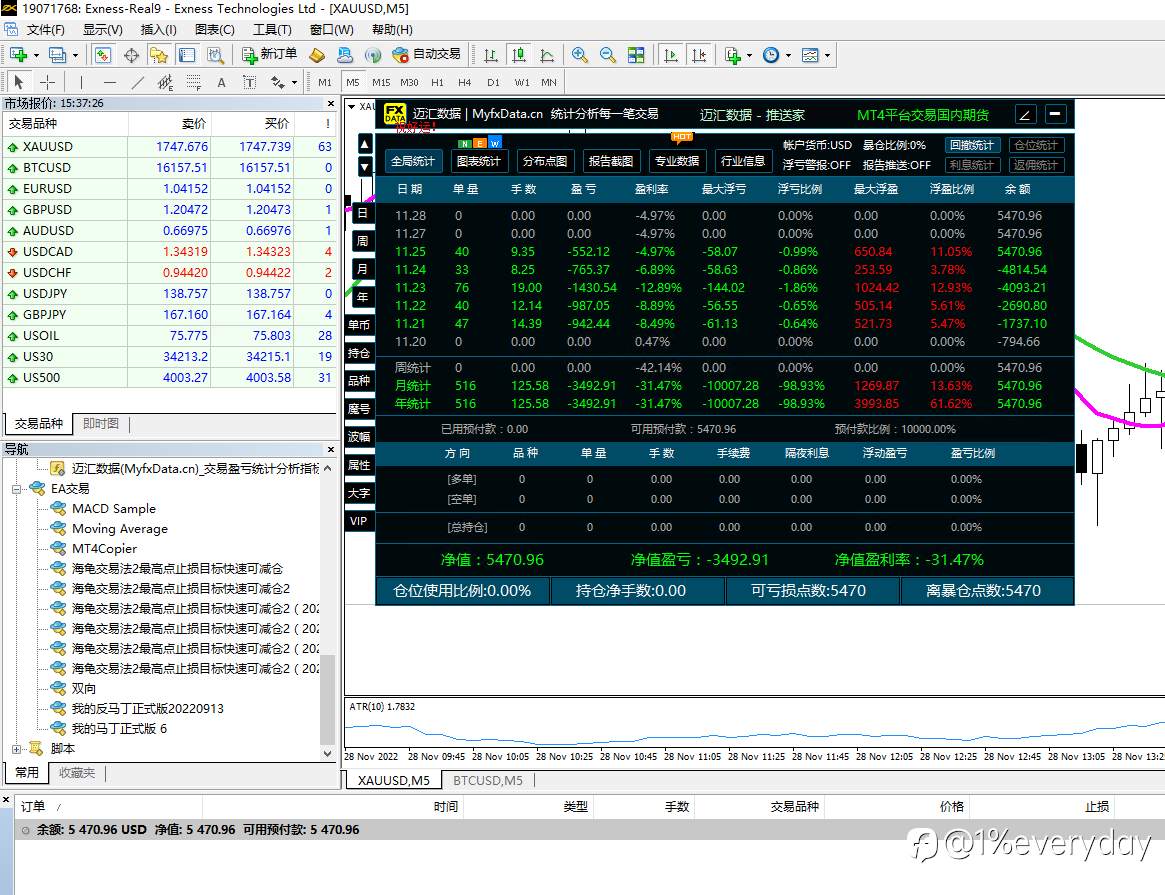Image resolution: width=1165 pixels, height=895 pixels.
Task: Toggle 自动交易 auto trading button
Action: point(426,54)
